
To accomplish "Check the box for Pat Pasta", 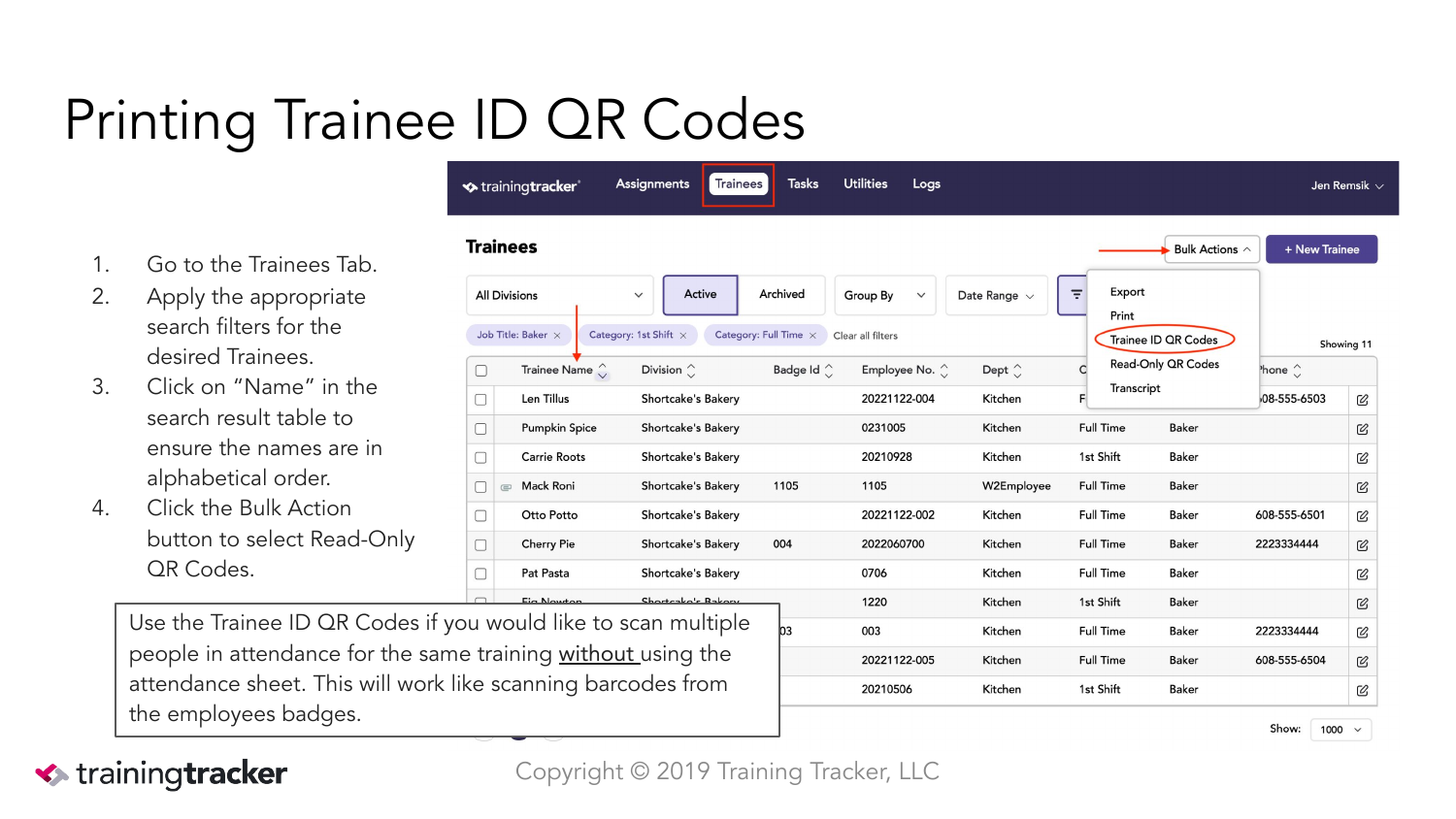I will pyautogui.click(x=480, y=574).
